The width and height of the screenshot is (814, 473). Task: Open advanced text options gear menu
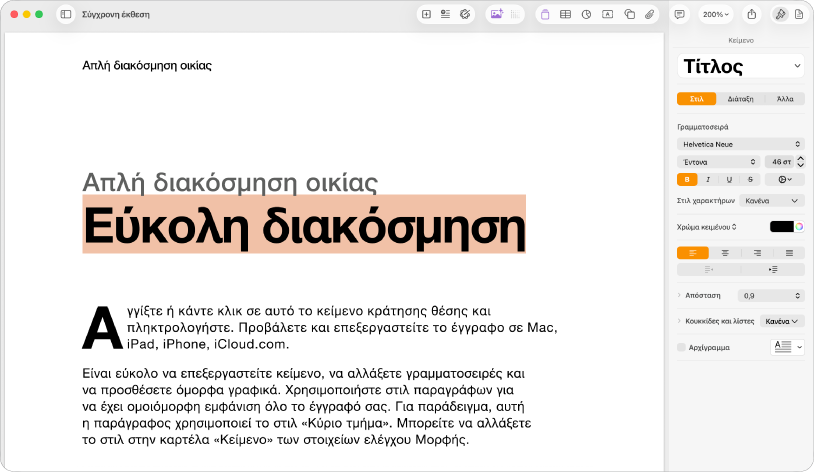click(784, 180)
